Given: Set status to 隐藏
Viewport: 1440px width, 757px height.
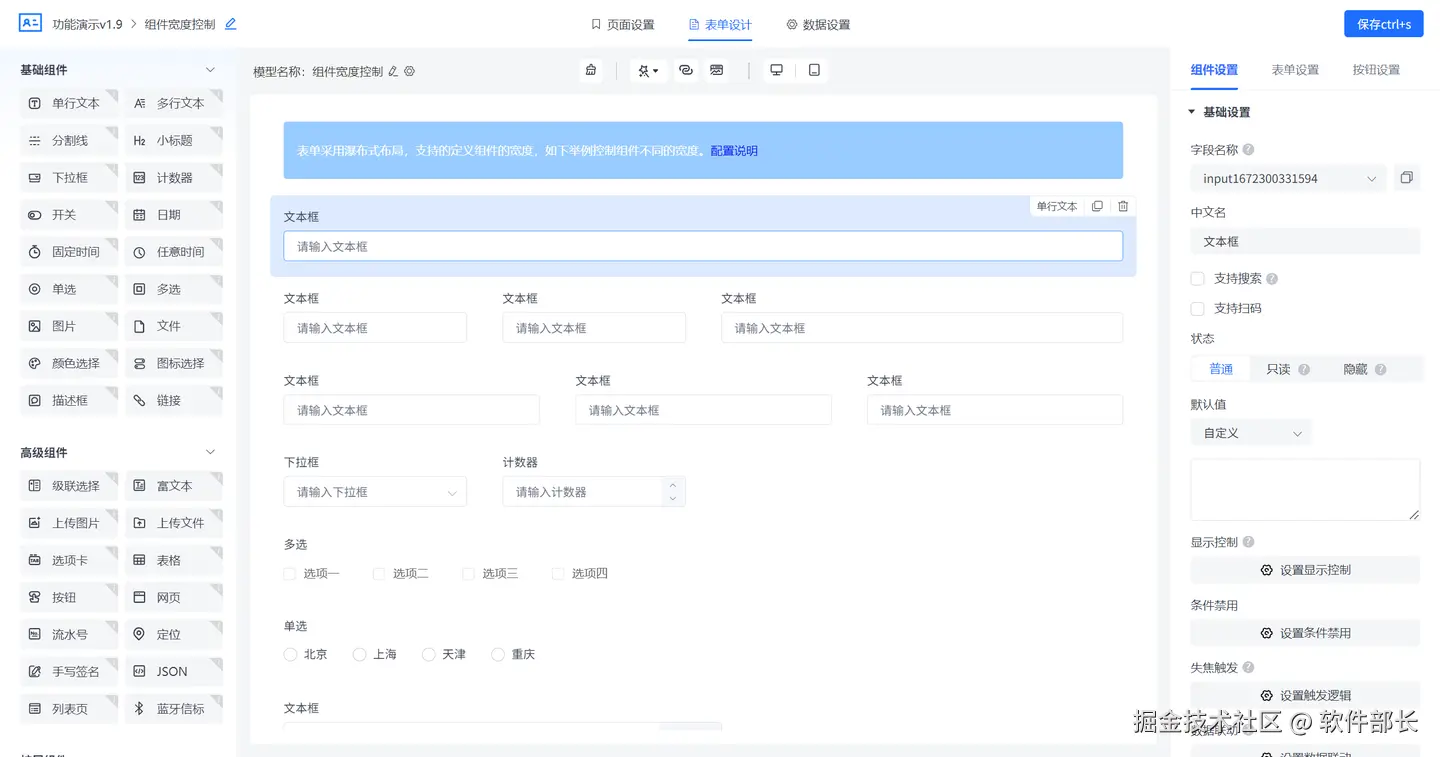Looking at the screenshot, I should 1365,369.
